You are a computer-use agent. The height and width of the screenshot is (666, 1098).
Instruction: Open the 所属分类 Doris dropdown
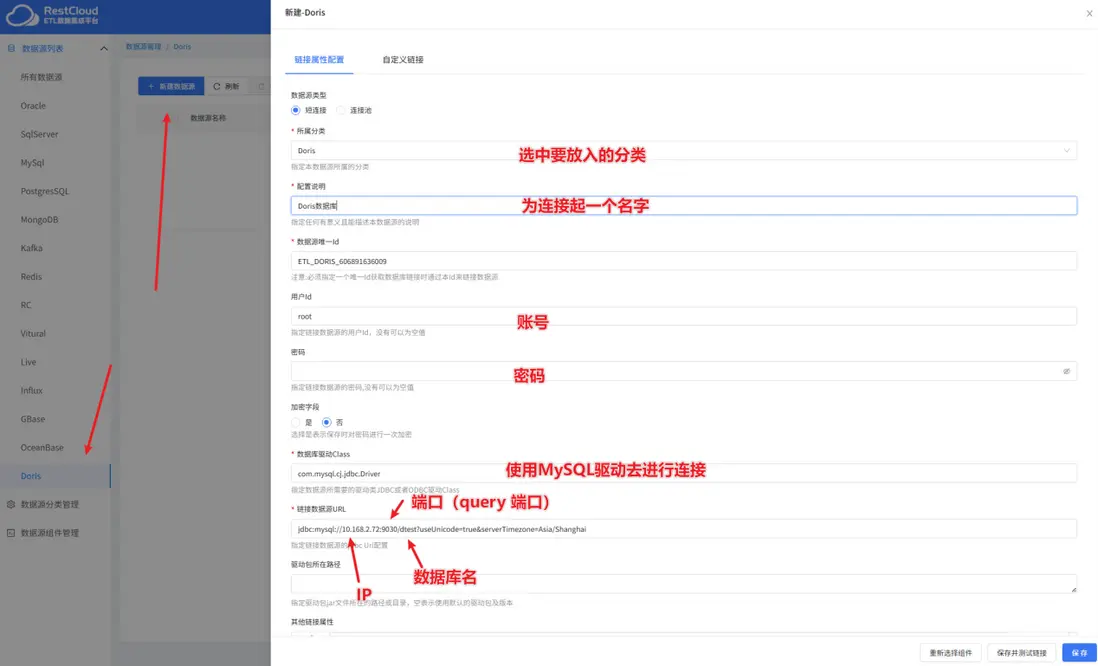(683, 151)
